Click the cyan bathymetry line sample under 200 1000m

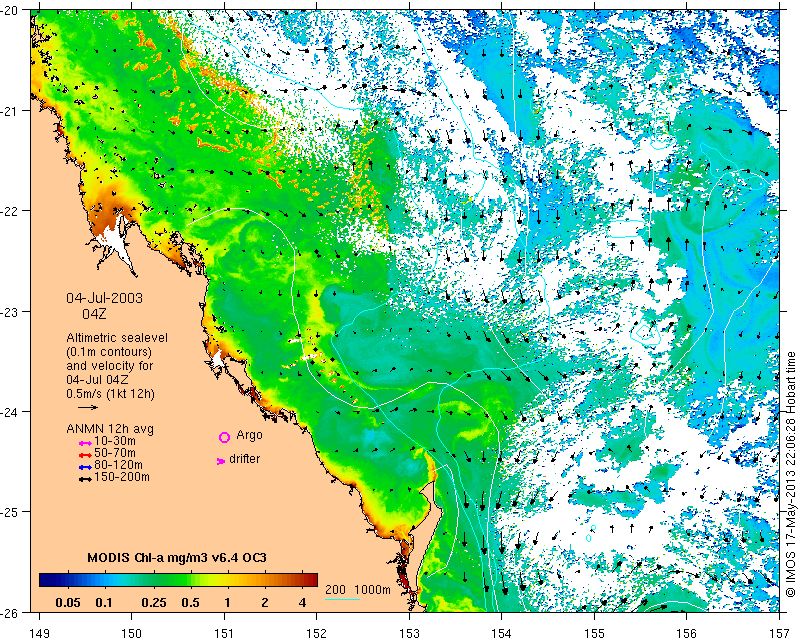[x=342, y=599]
